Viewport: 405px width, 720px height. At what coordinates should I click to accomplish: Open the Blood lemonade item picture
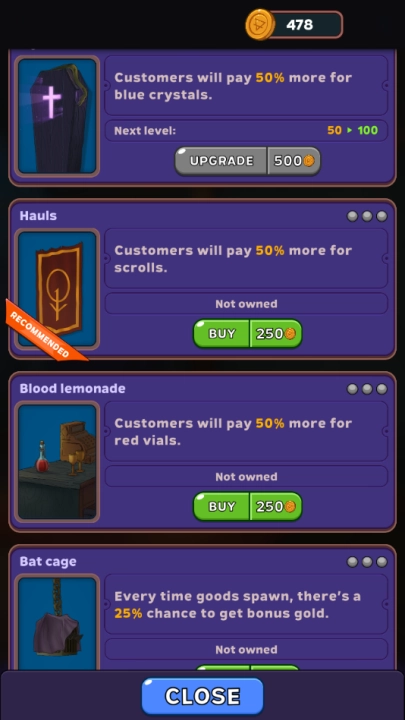tap(57, 461)
